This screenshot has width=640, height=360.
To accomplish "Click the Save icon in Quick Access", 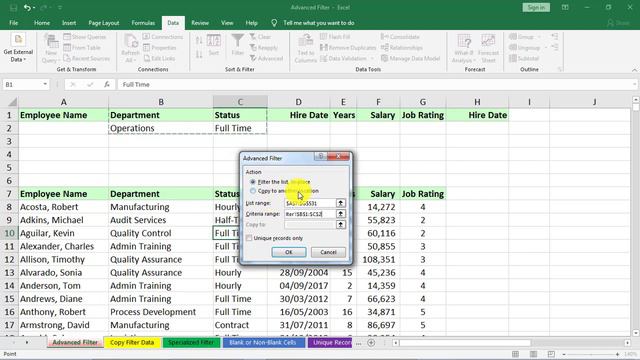I will point(13,7).
